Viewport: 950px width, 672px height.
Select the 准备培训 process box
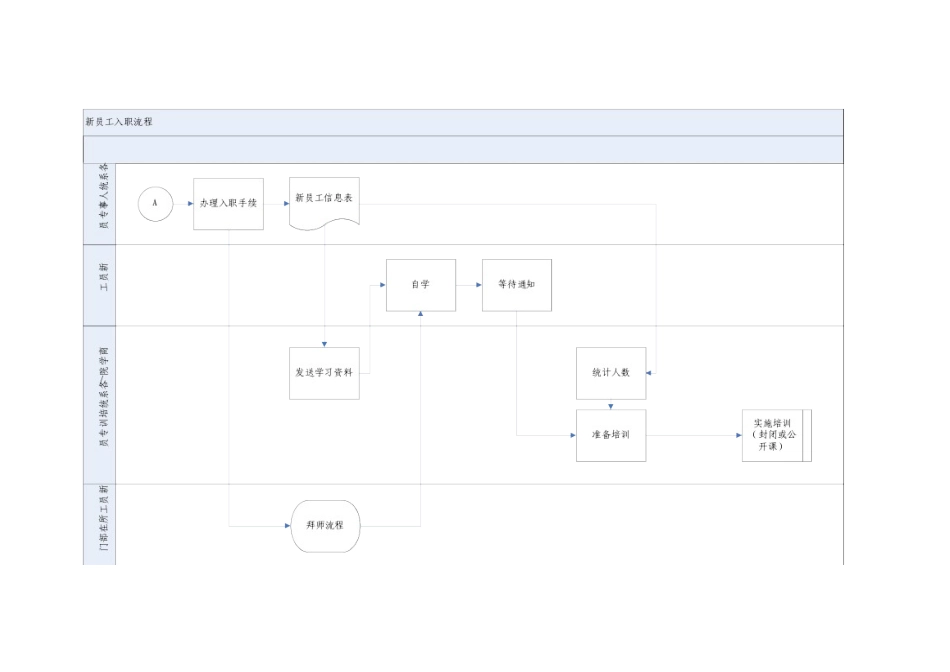click(x=611, y=435)
